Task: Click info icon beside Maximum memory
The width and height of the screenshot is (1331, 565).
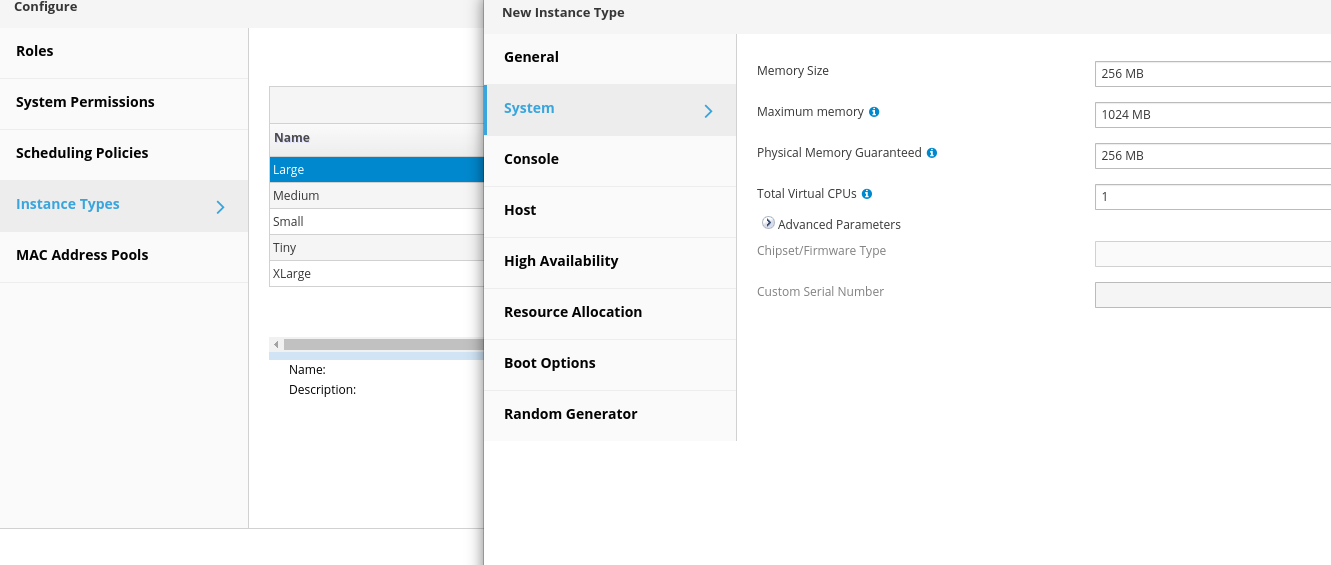Action: pos(874,112)
